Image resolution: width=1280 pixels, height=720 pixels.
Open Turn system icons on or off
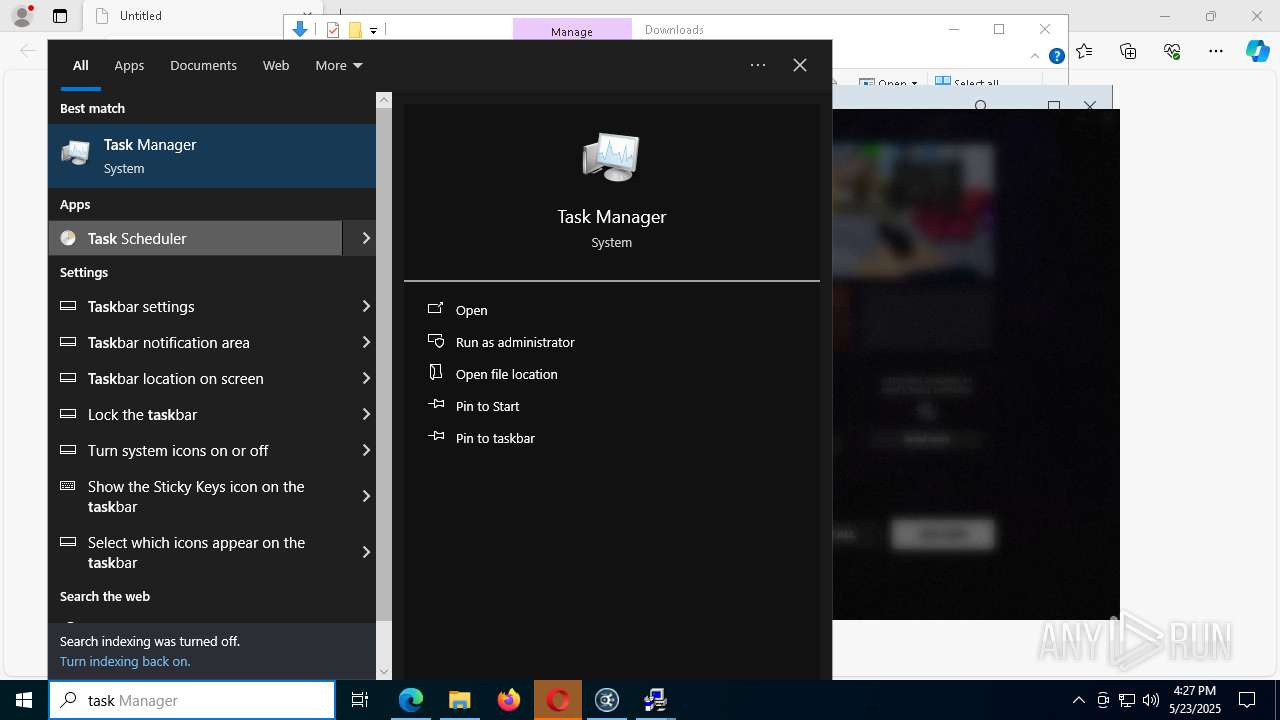[195, 451]
